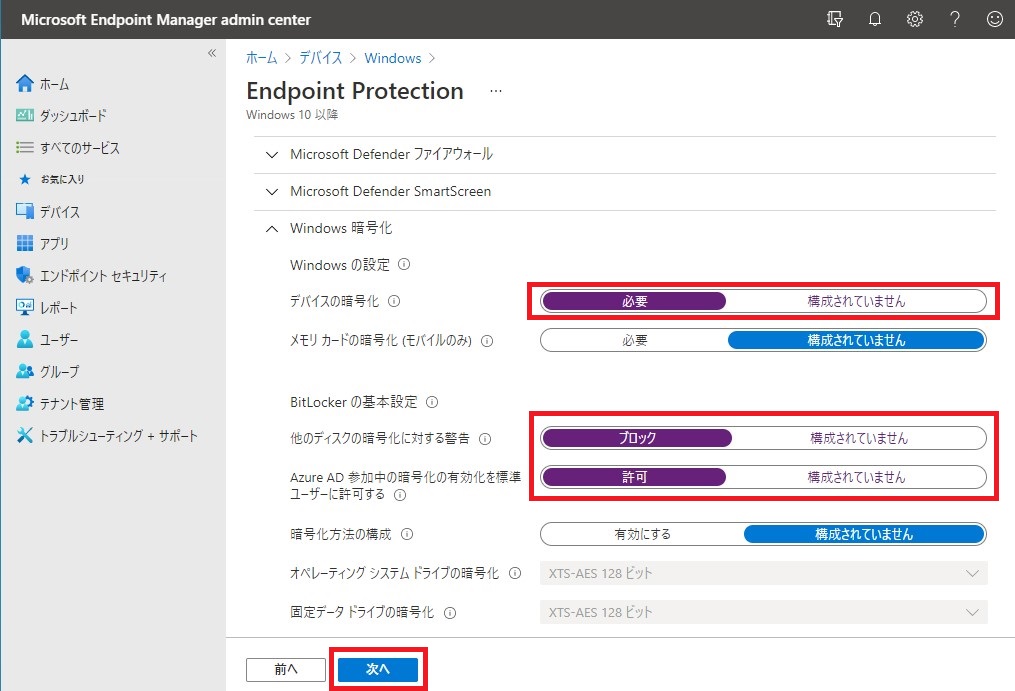Screen dimensions: 1015x691
Task: Show info for オペレーティング システム ドライブの暗号化
Action: 515,573
